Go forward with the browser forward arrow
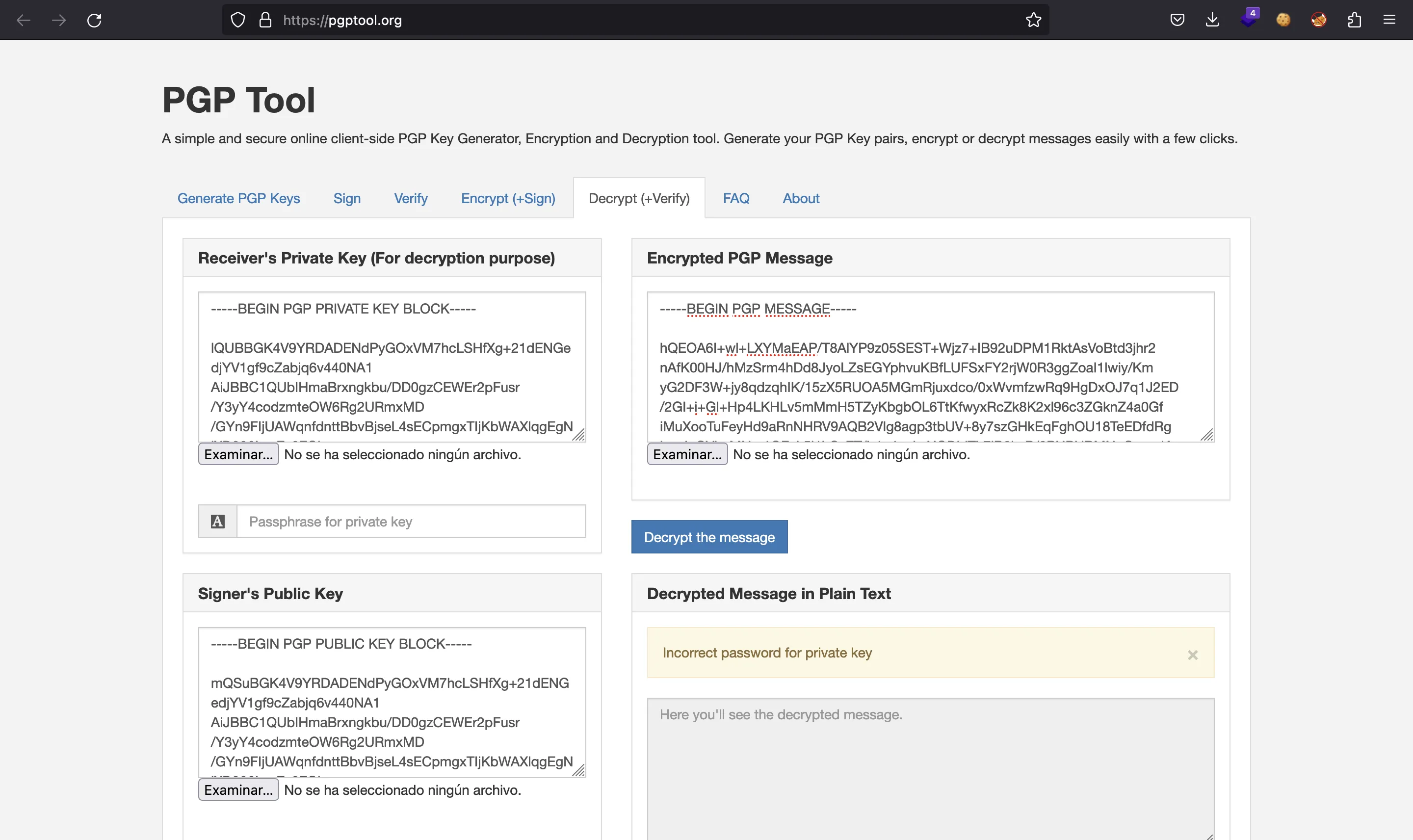Viewport: 1413px width, 840px height. (59, 21)
